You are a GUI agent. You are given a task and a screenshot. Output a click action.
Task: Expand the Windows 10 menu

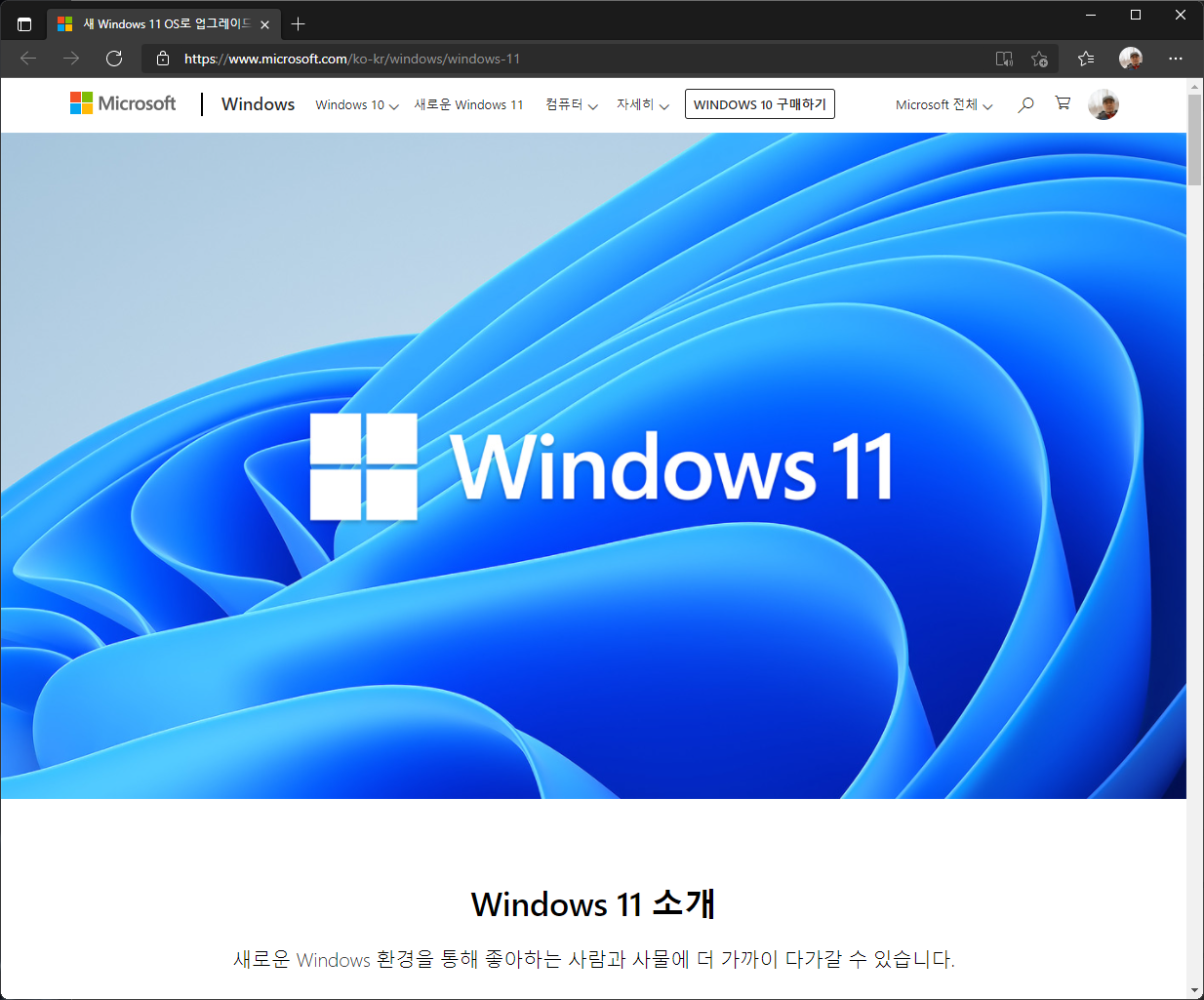357,104
